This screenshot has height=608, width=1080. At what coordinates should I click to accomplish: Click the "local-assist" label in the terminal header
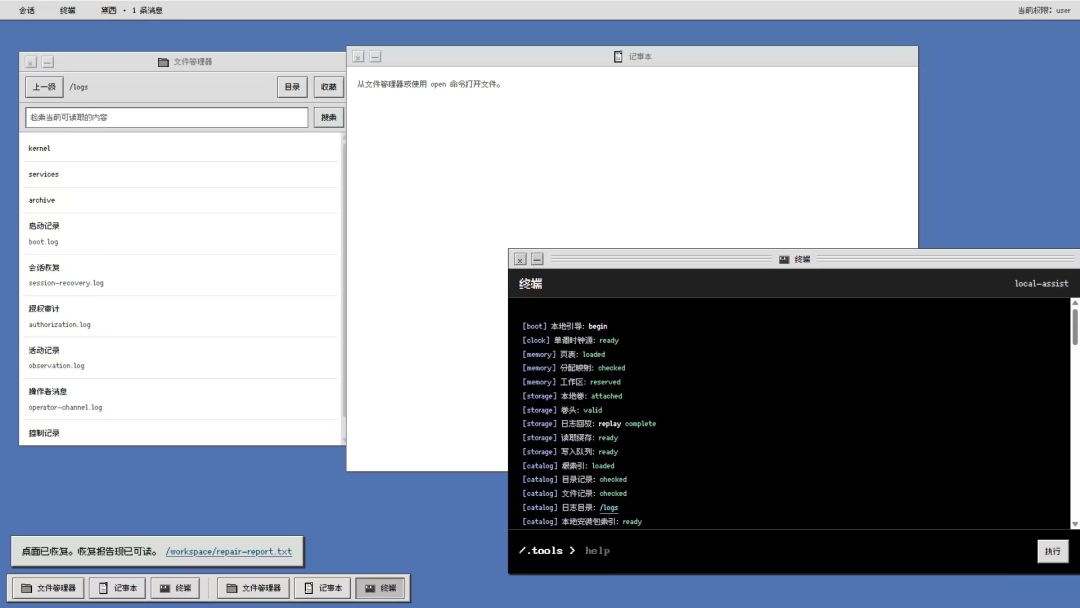1041,283
